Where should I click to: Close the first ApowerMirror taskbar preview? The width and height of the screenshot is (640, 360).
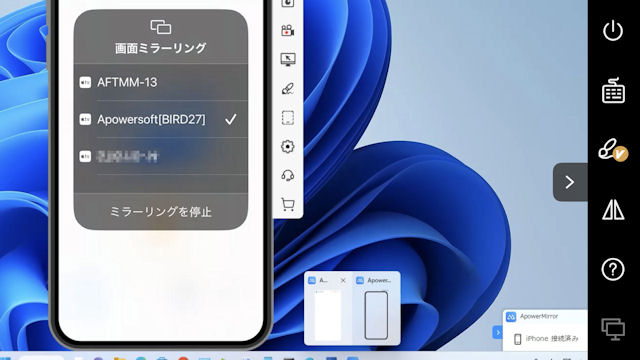pos(343,280)
